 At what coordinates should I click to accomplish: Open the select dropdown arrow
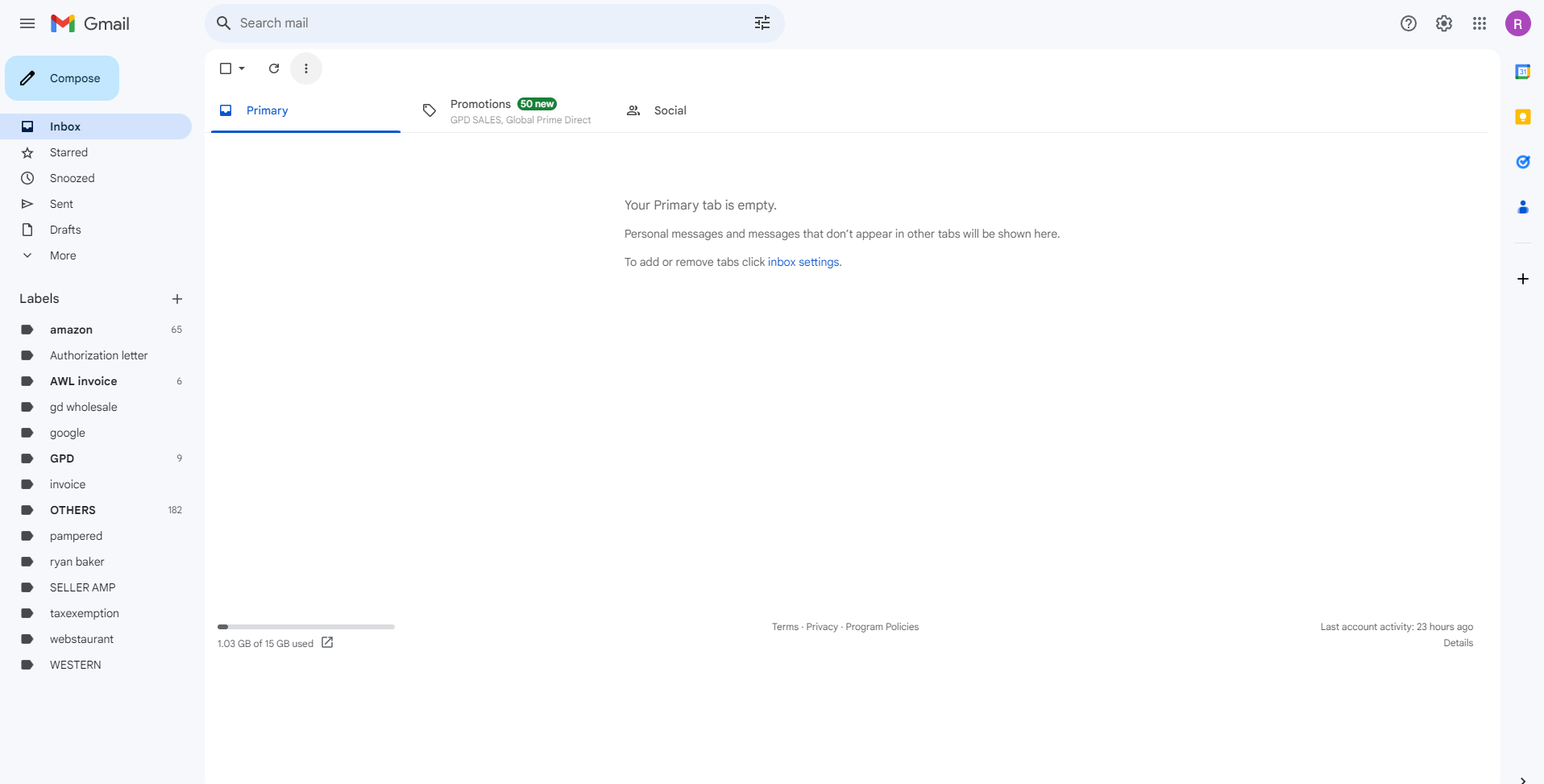242,68
